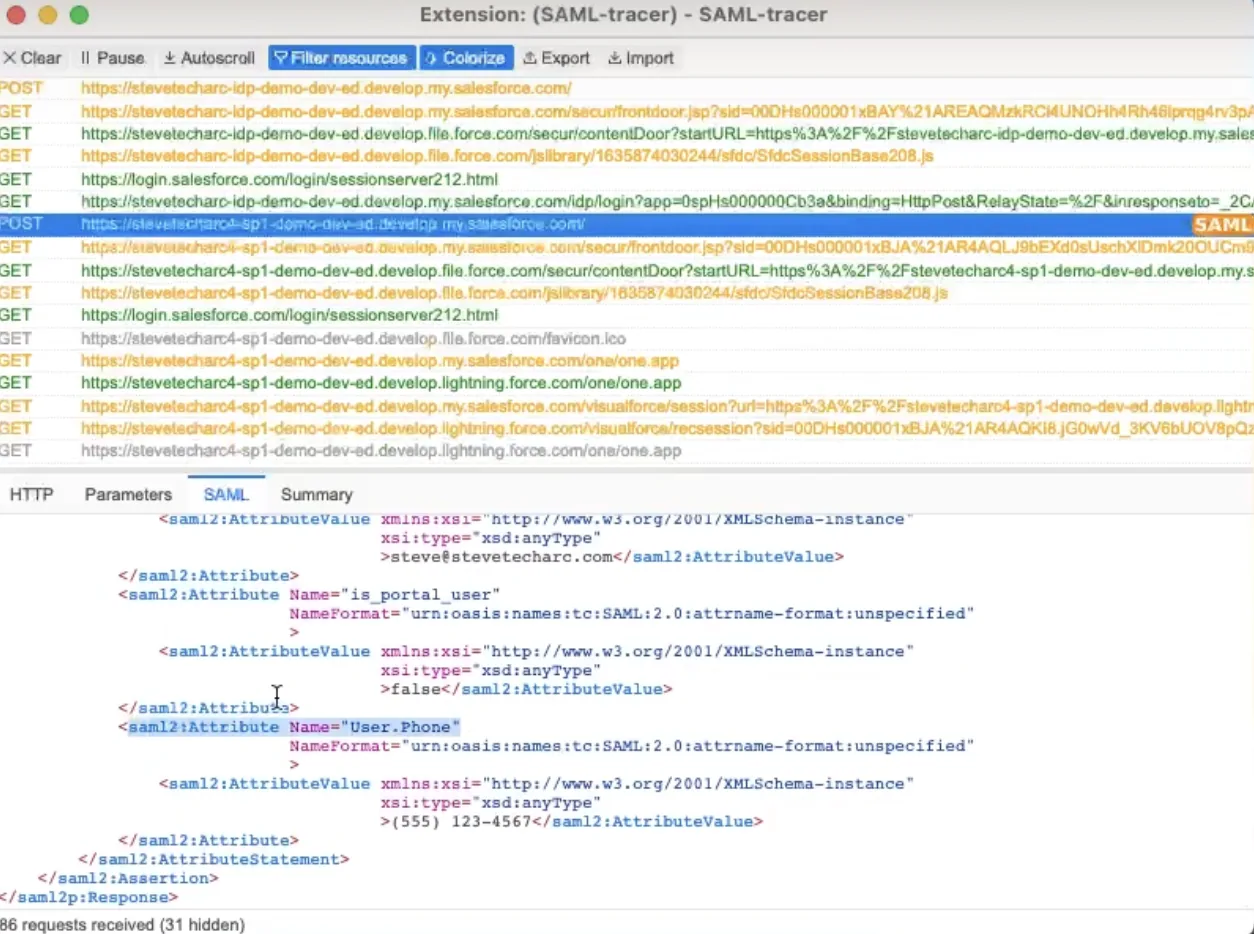Pause request capturing
The height and width of the screenshot is (934, 1254).
click(112, 58)
